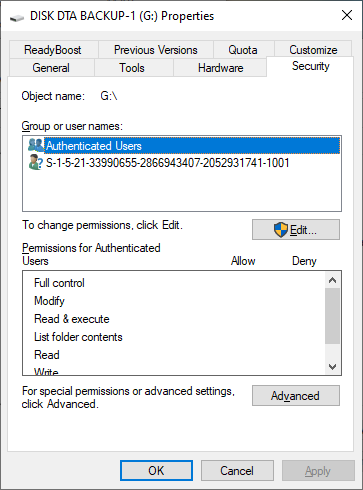Click the unknown account icon beside SID
This screenshot has height=490, width=363.
point(36,162)
